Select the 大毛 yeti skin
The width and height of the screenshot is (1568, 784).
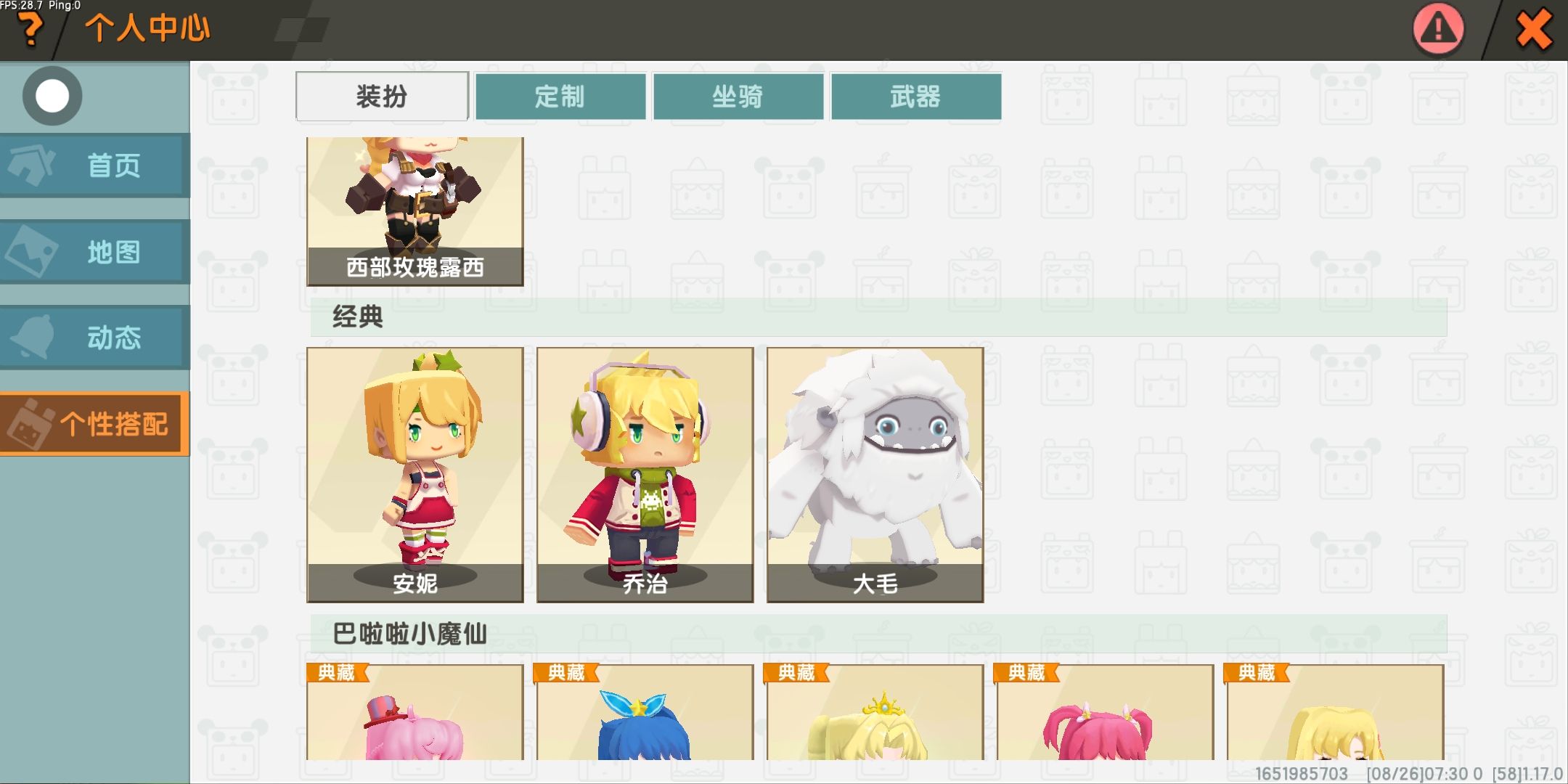(875, 475)
